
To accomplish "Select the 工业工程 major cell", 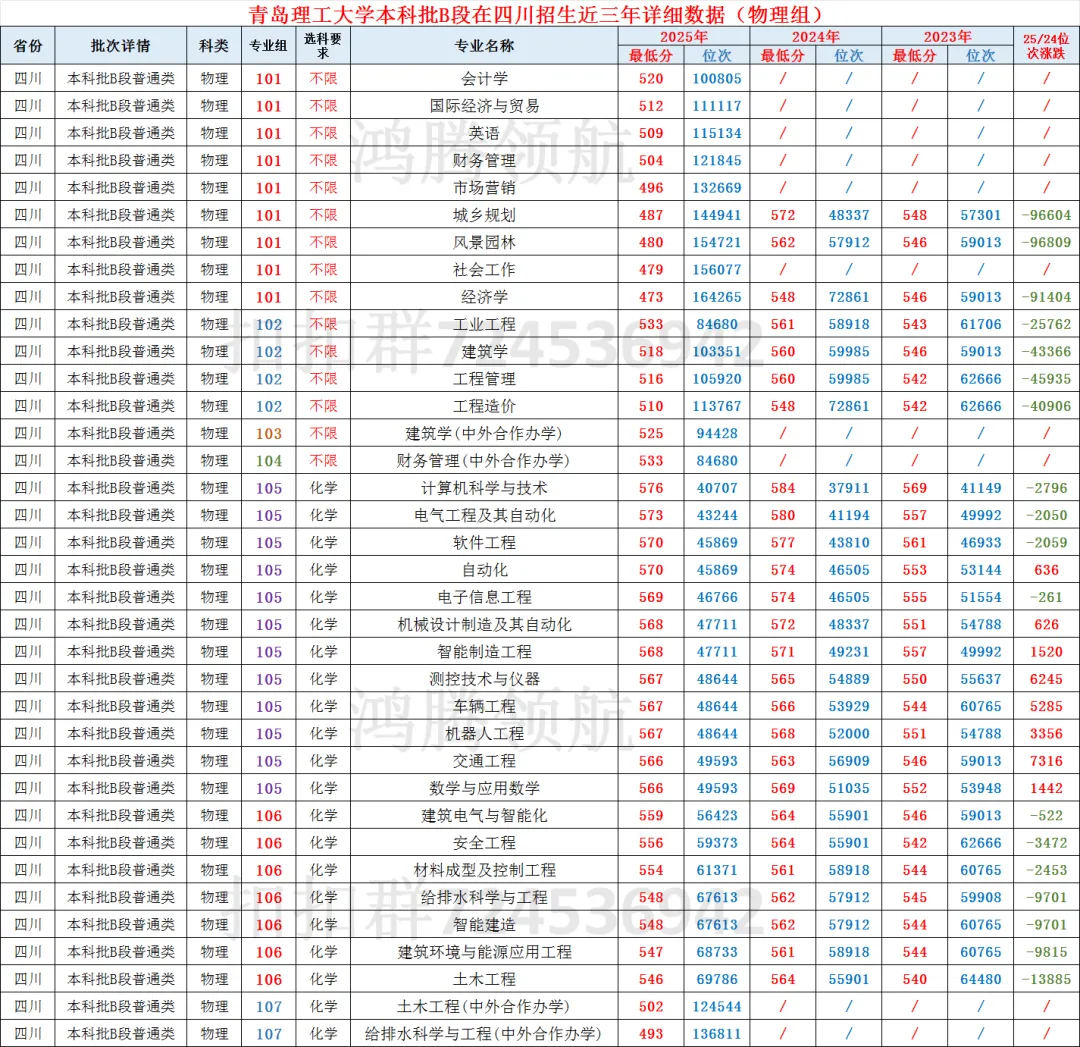I will pyautogui.click(x=484, y=324).
